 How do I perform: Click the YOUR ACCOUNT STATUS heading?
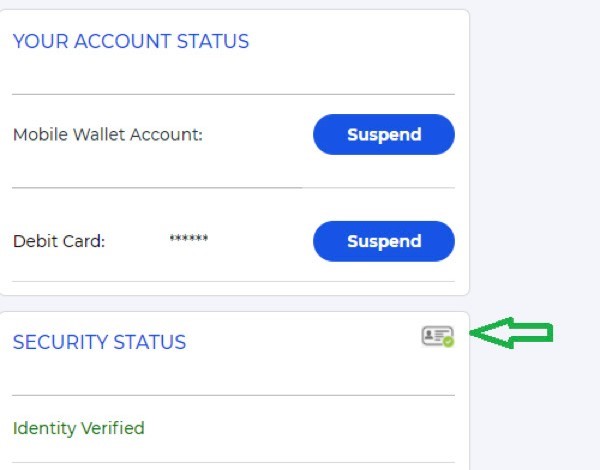[131, 41]
